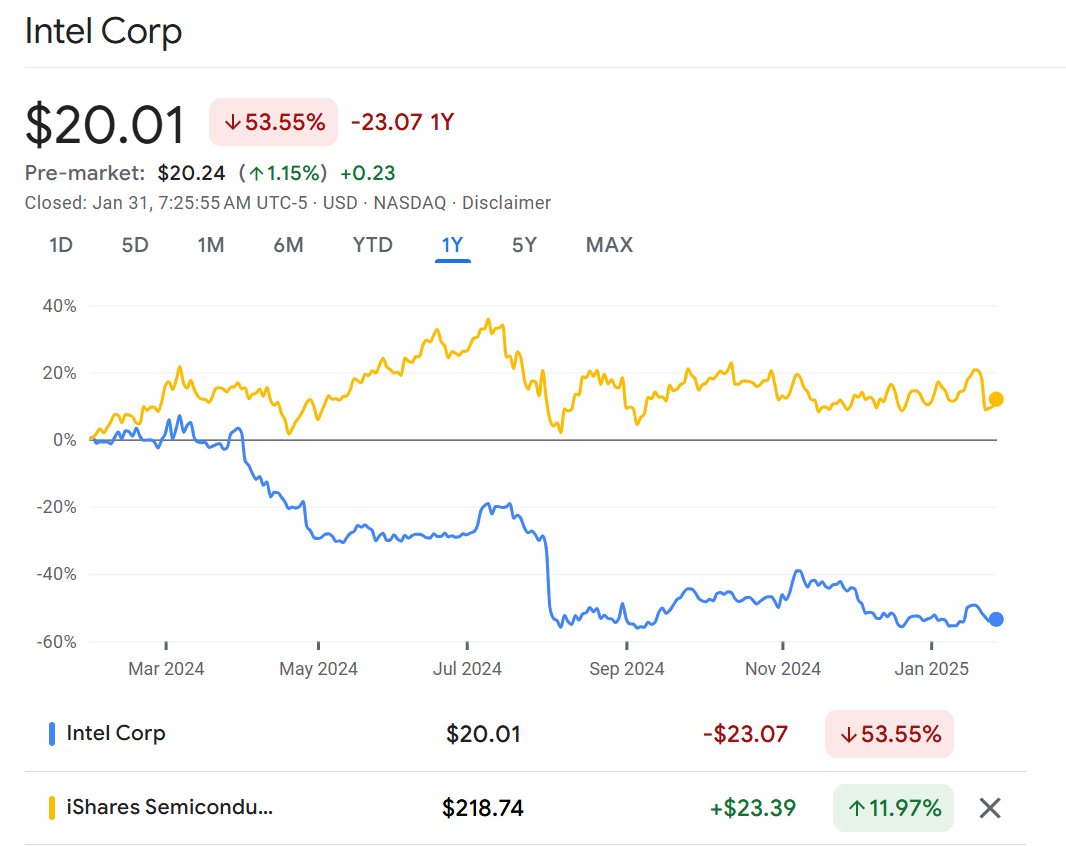Viewport: 1066px width, 846px height.
Task: Click the blue Intel Corp legend marker
Action: click(x=51, y=734)
